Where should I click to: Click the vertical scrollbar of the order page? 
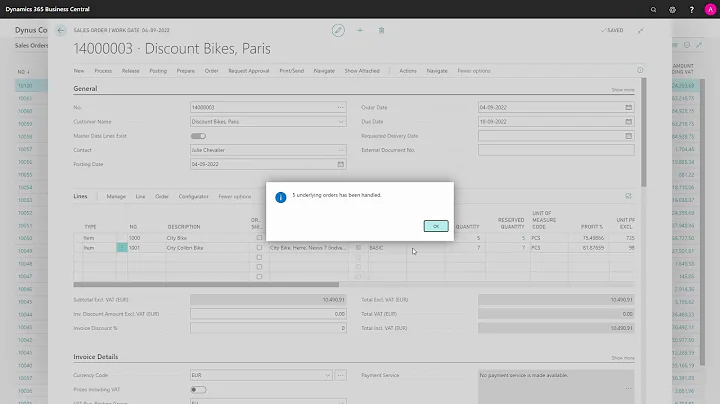644,133
